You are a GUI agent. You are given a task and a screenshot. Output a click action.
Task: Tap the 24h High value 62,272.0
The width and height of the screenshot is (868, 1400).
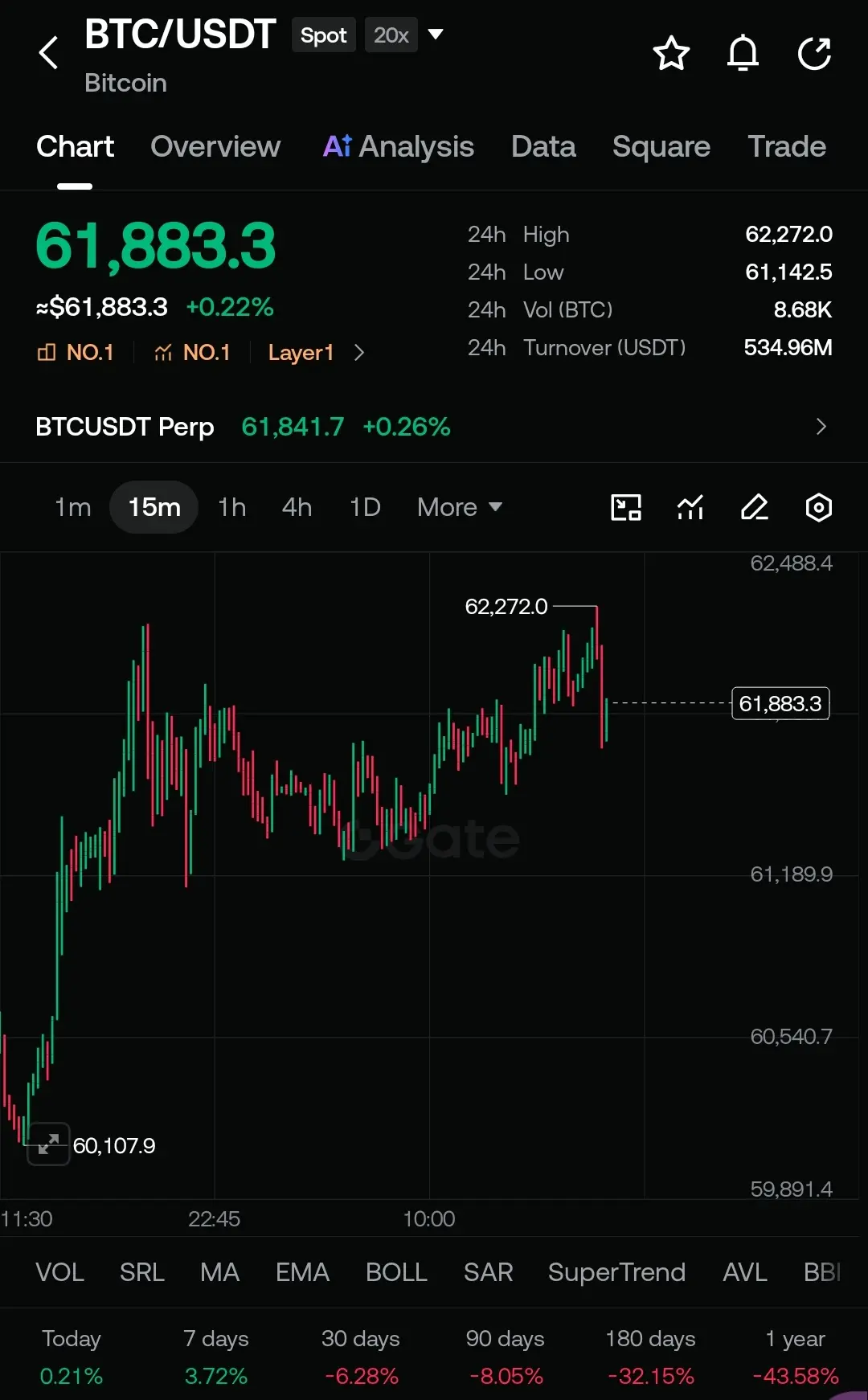(788, 235)
